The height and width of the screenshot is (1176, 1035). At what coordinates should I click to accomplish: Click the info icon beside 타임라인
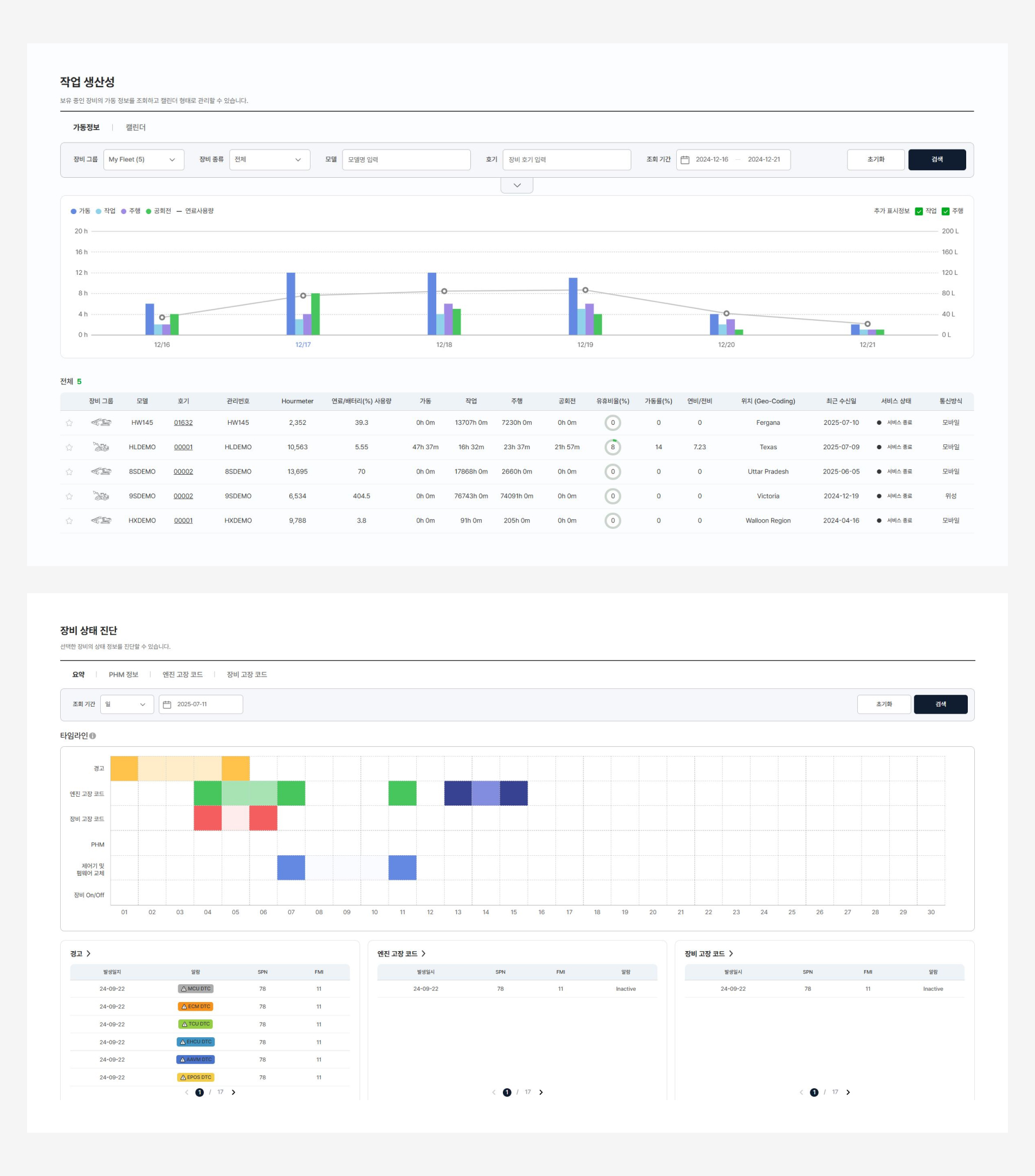click(x=93, y=736)
